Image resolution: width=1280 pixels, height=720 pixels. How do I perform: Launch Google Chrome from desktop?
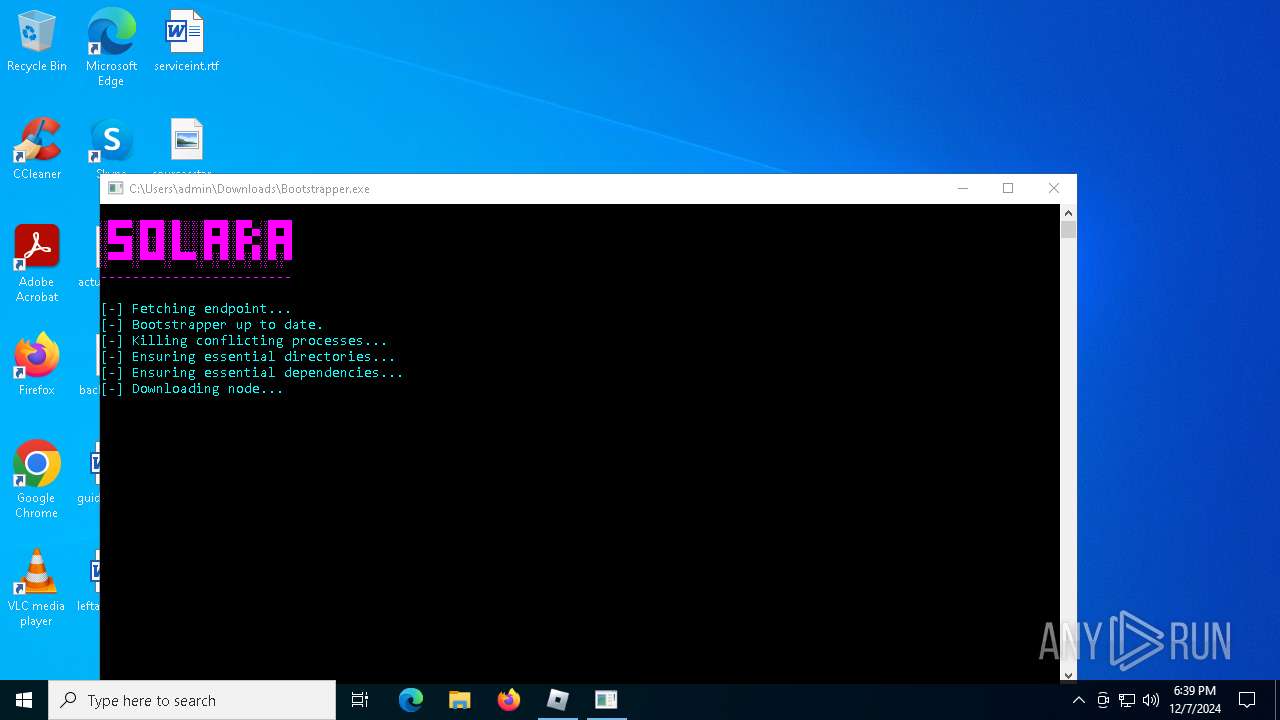pos(37,480)
